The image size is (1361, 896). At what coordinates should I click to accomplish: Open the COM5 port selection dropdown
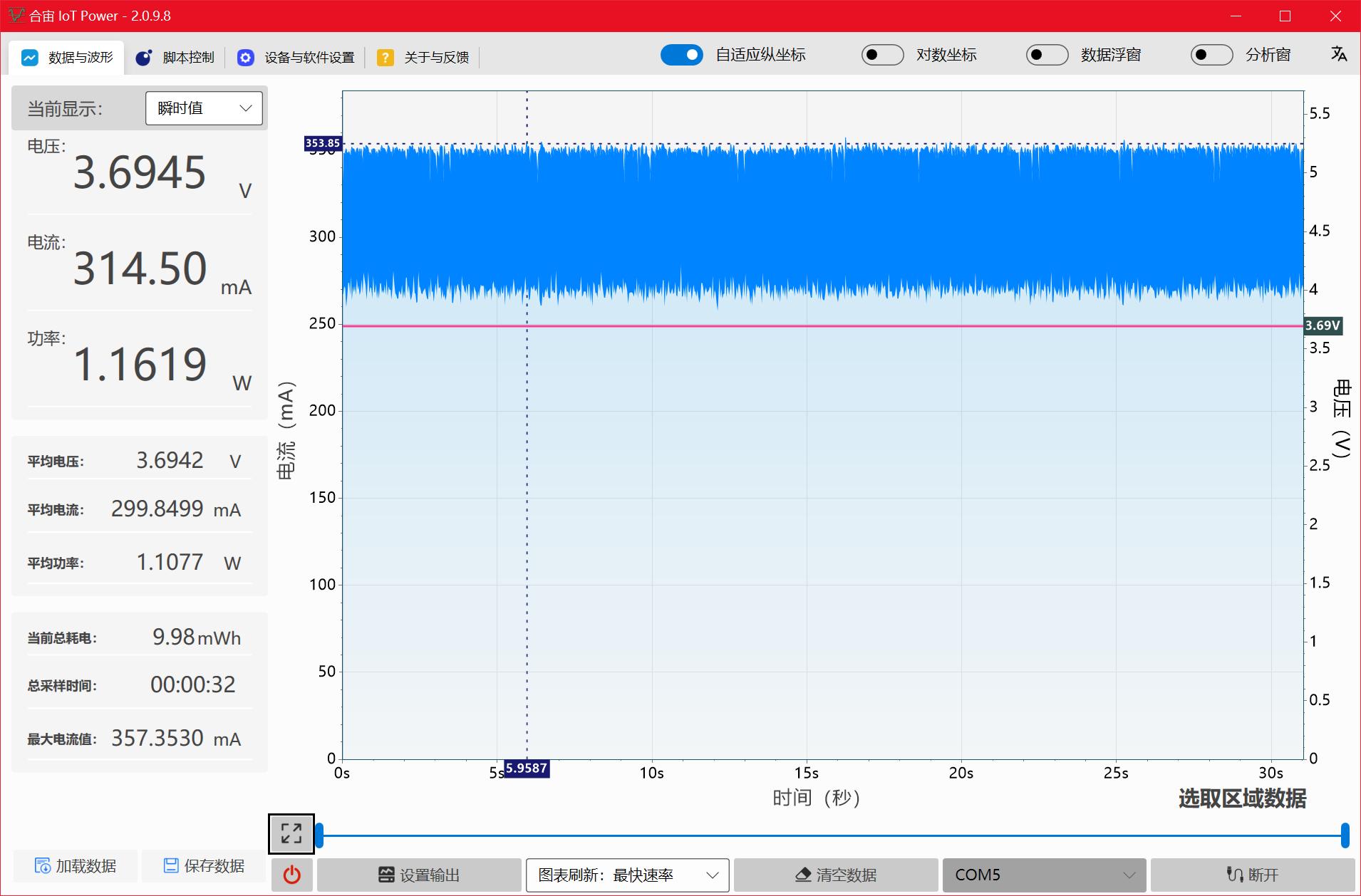[1043, 875]
